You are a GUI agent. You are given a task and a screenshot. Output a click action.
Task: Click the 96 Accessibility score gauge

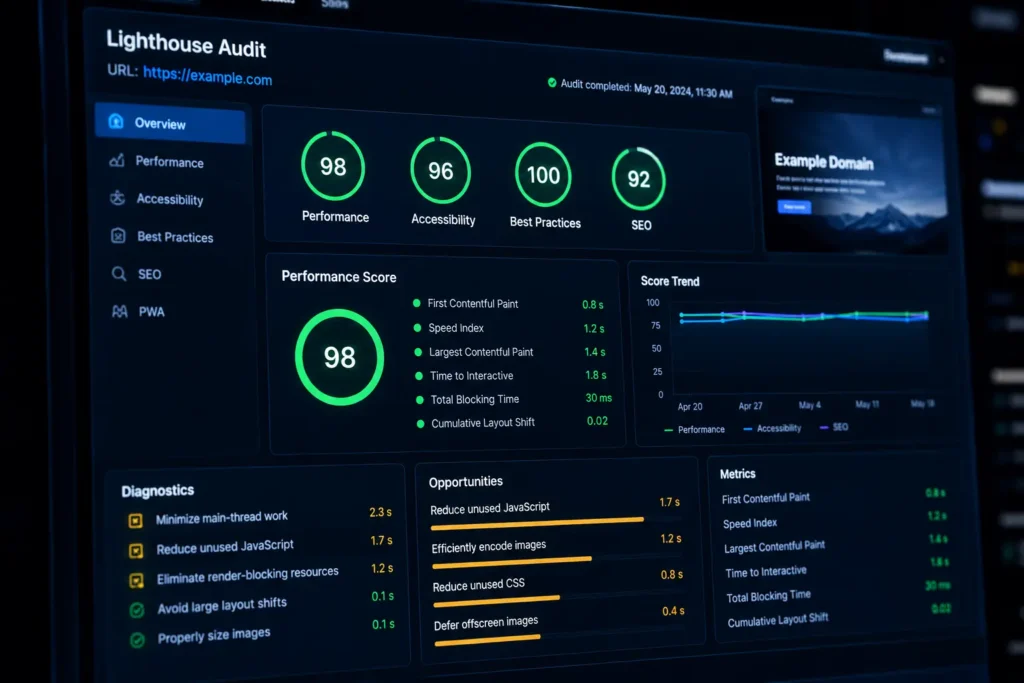point(440,170)
